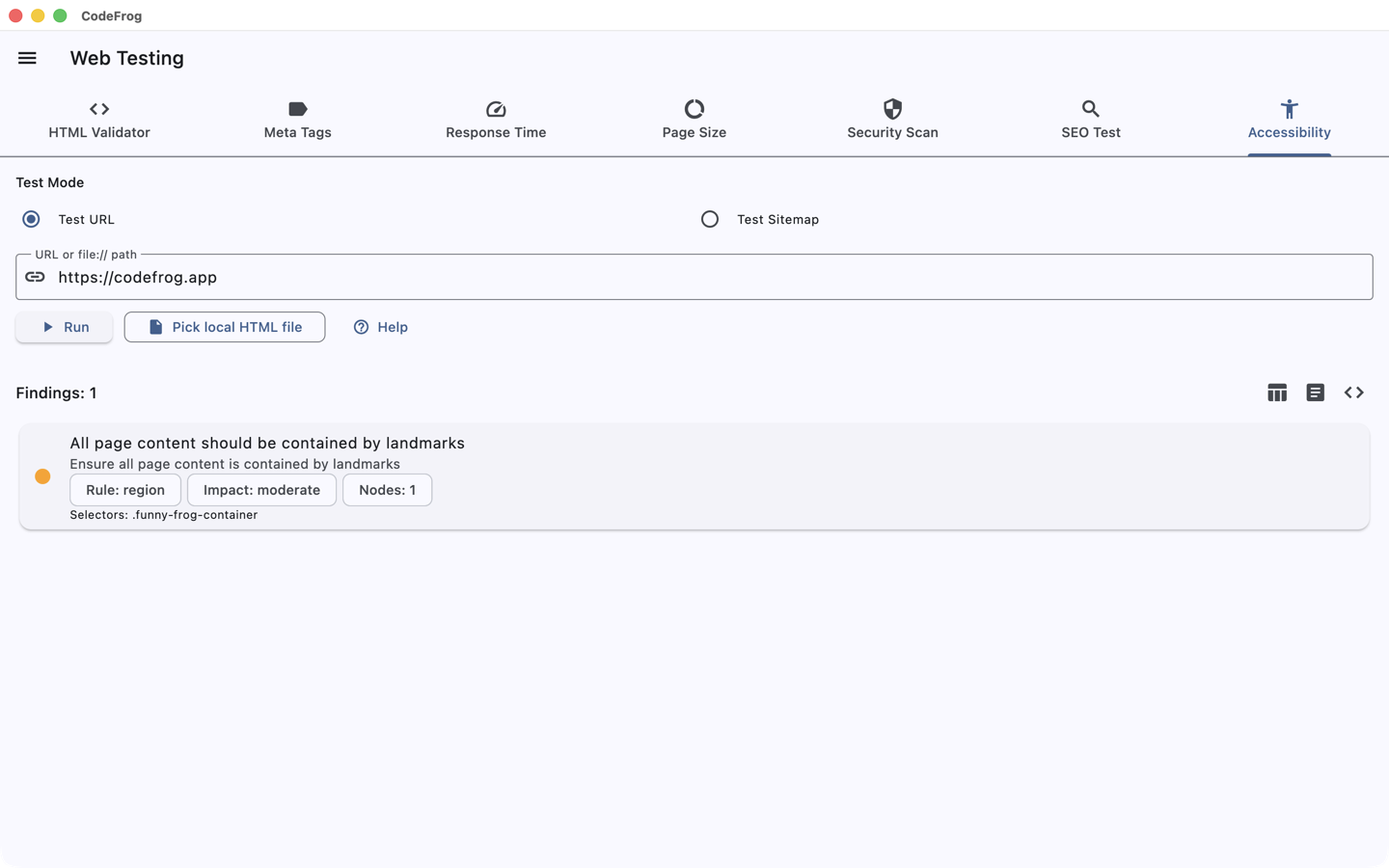Click the Response Time gauge icon

(x=496, y=109)
